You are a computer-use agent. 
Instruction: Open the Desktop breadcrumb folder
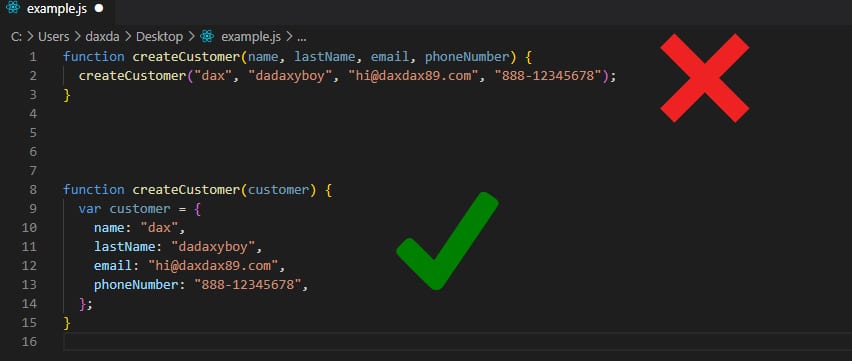[159, 36]
